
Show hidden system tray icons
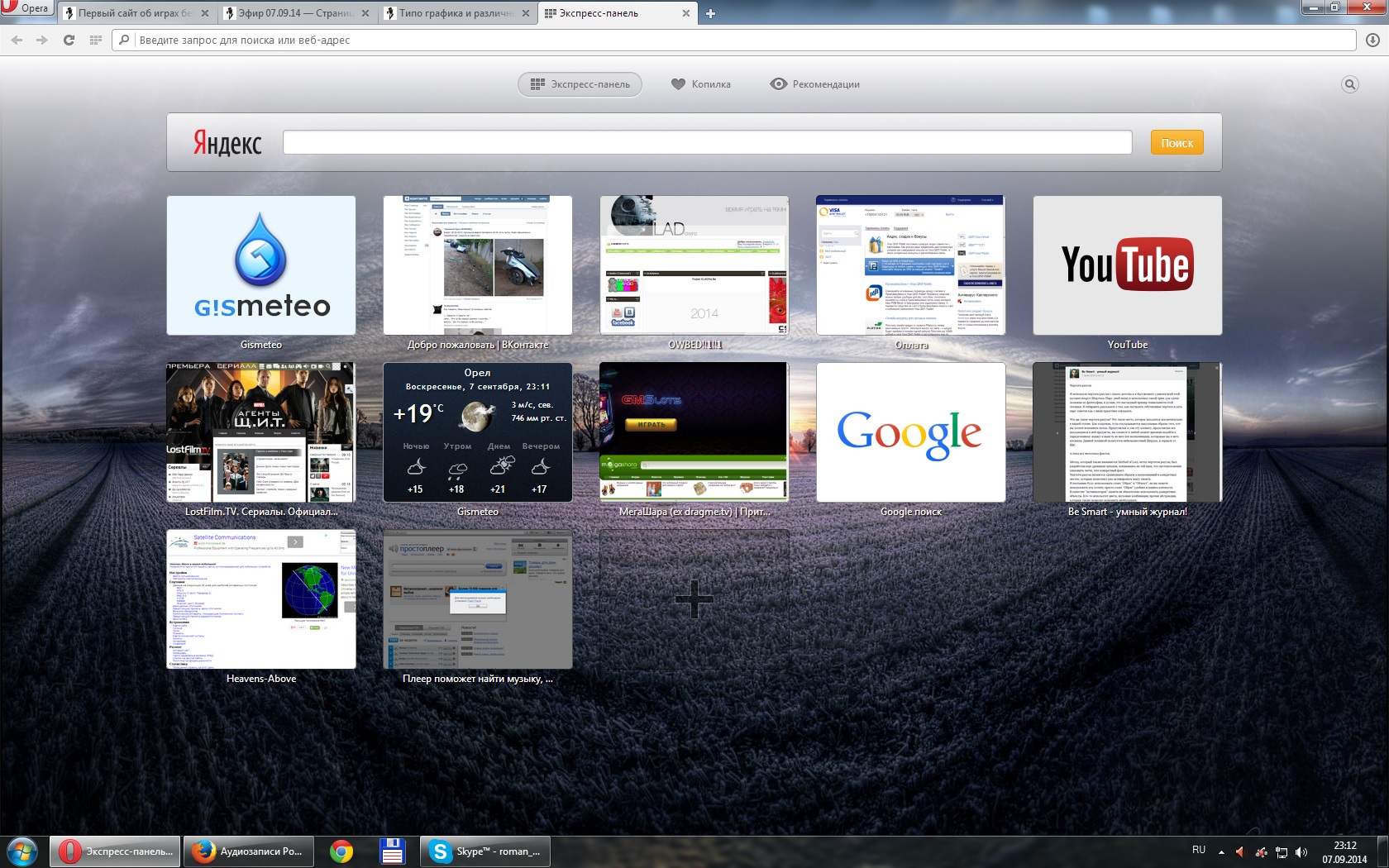pyautogui.click(x=1221, y=851)
